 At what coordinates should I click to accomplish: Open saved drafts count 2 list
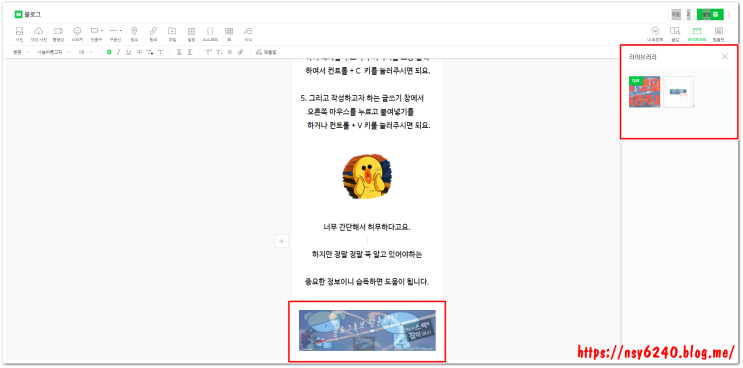tap(688, 15)
